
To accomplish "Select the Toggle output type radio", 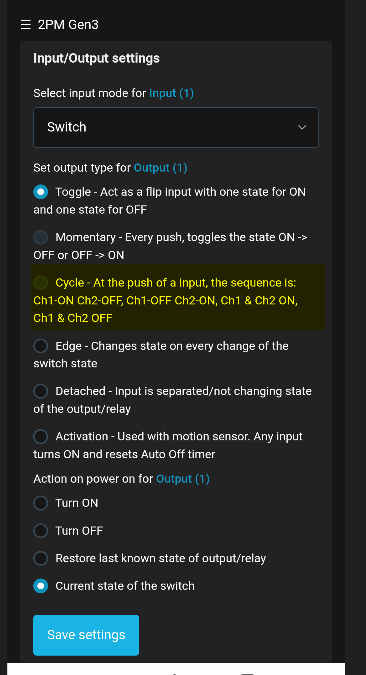I will click(x=40, y=192).
